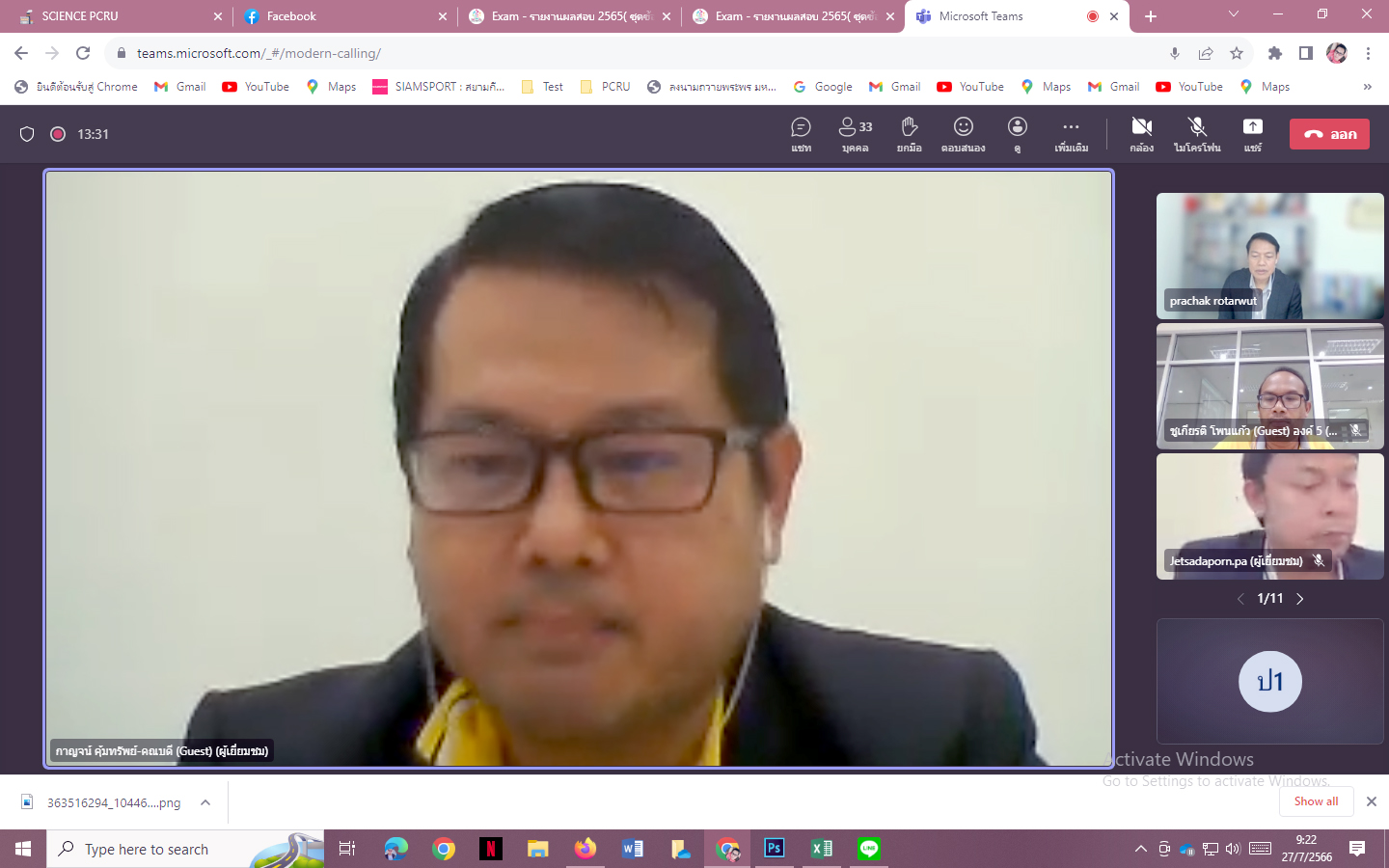Screen dimensions: 1389x868
Task: Go to next participant page
Action: (x=1300, y=599)
